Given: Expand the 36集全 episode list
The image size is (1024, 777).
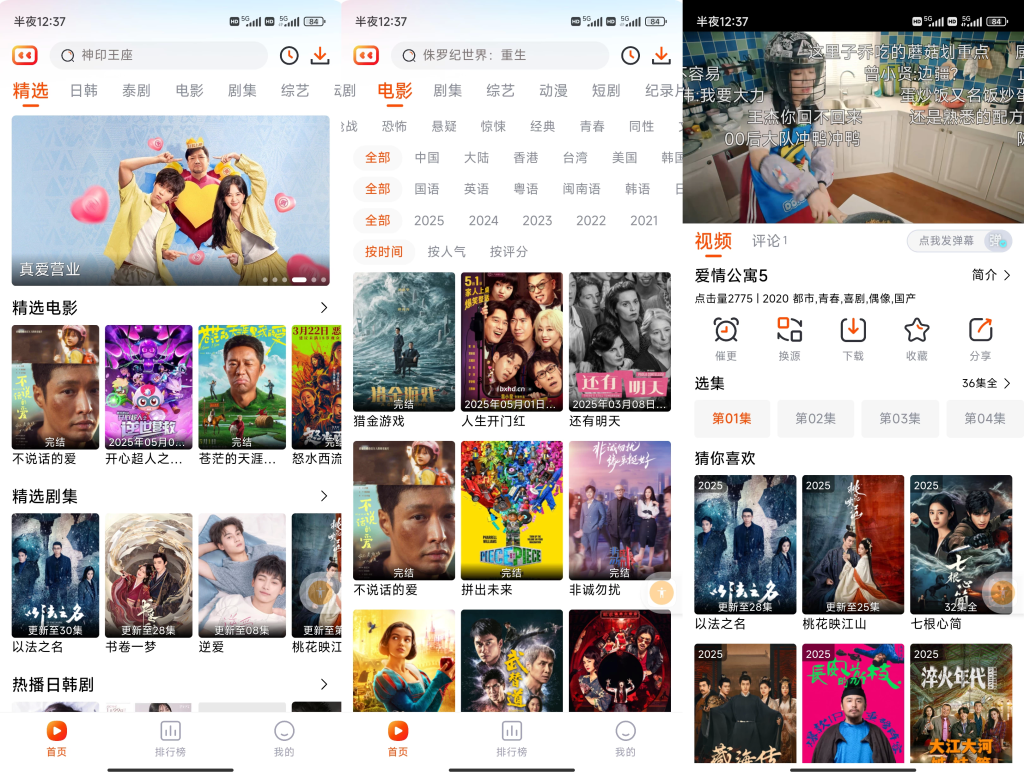Looking at the screenshot, I should click(986, 383).
